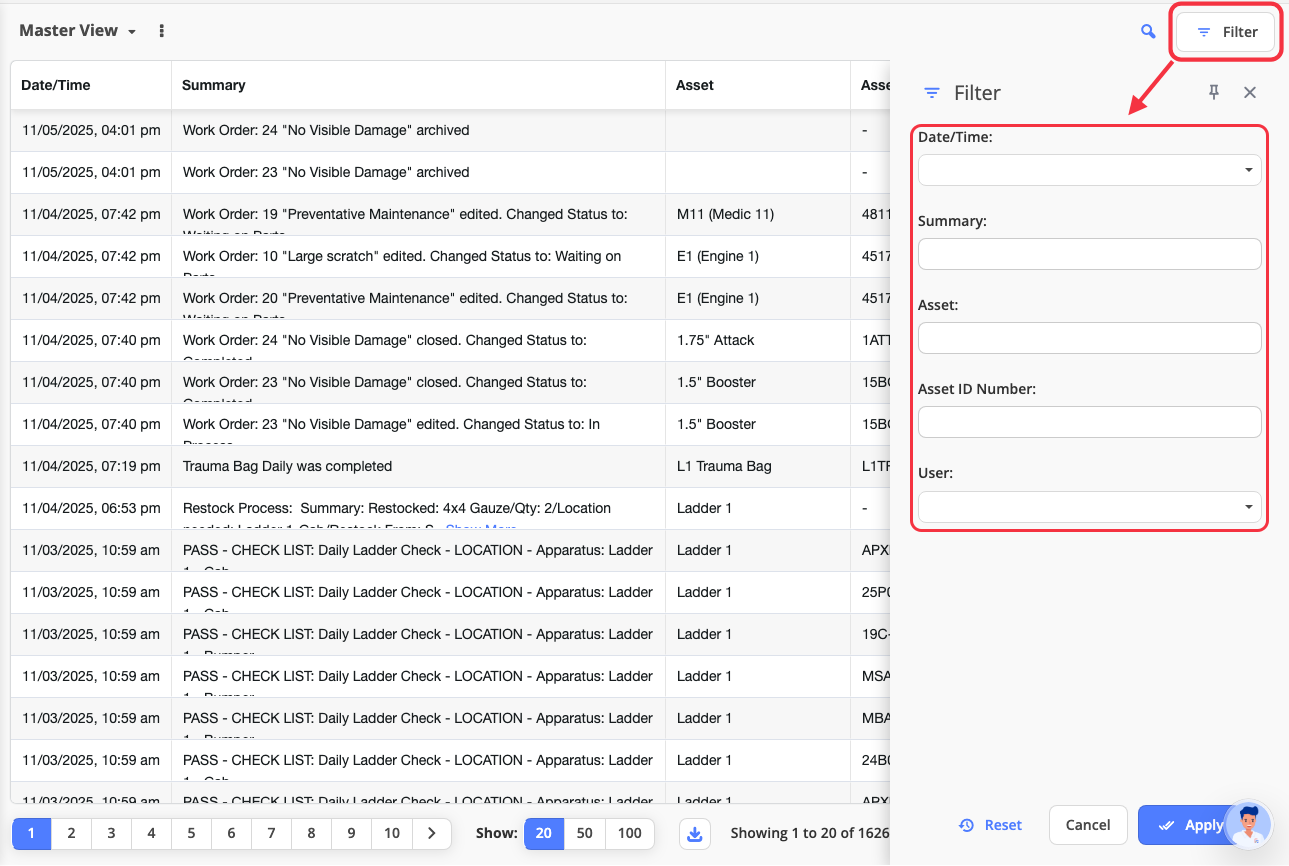This screenshot has height=866, width=1289.
Task: Click the M11 (Medic 11) asset cell
Action: coord(758,214)
